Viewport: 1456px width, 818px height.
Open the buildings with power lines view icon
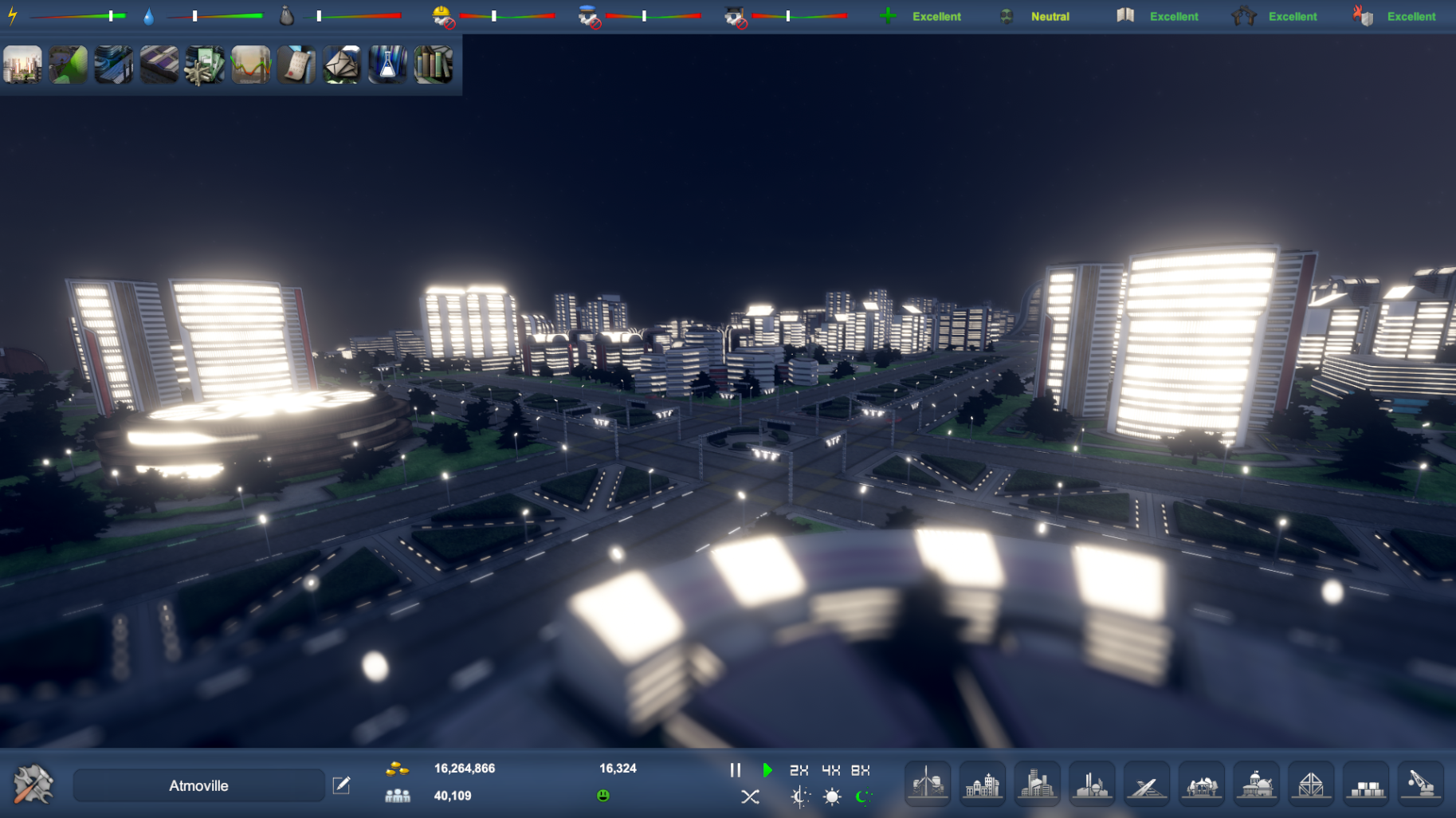tap(114, 65)
